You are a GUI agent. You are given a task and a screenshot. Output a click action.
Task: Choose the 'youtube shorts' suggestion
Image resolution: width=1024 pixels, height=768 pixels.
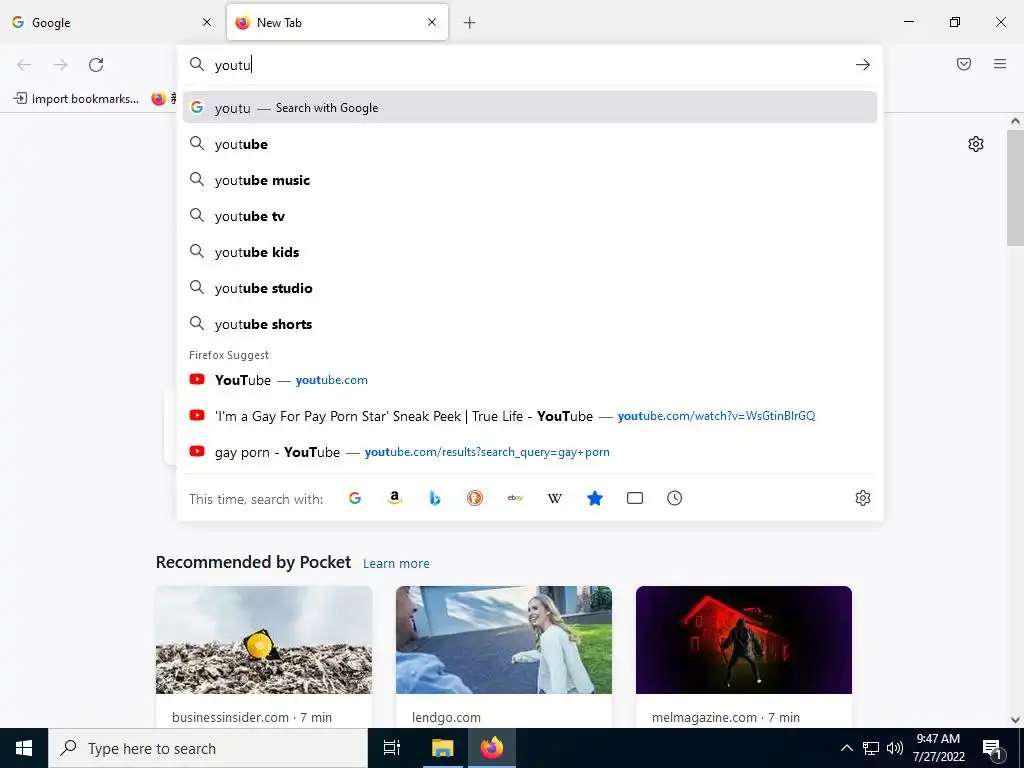click(530, 324)
